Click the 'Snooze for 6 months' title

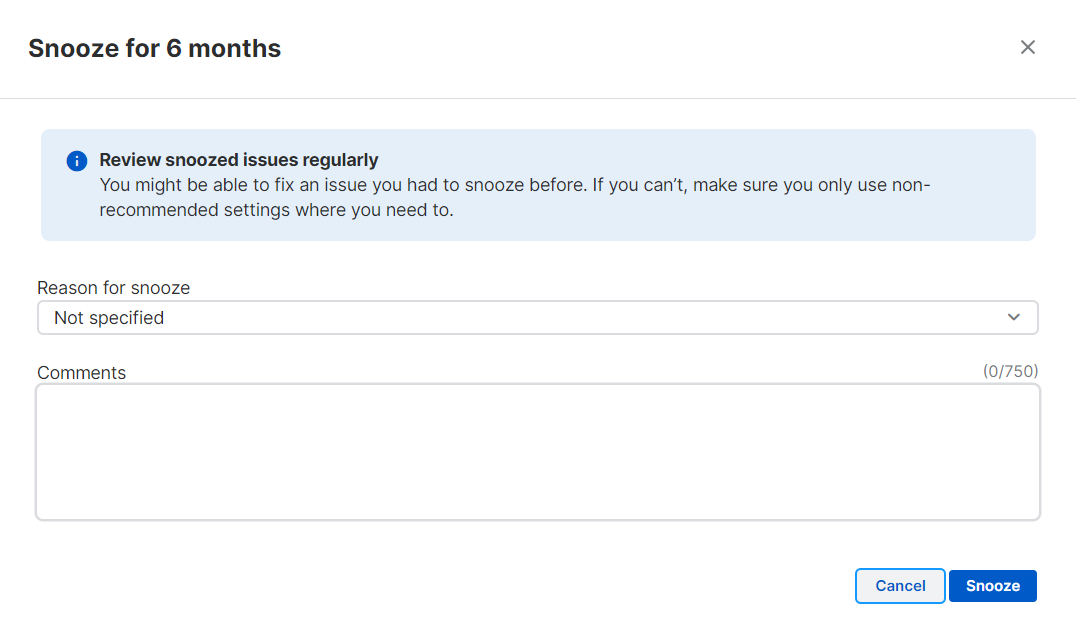click(154, 48)
